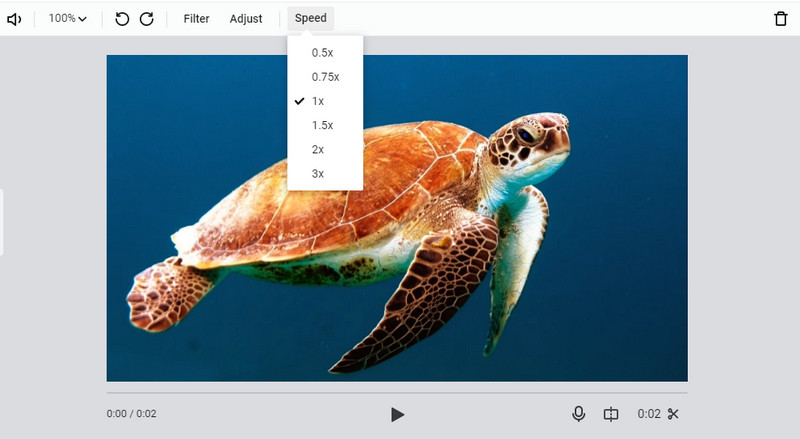Click the redo arrow icon

pos(147,19)
